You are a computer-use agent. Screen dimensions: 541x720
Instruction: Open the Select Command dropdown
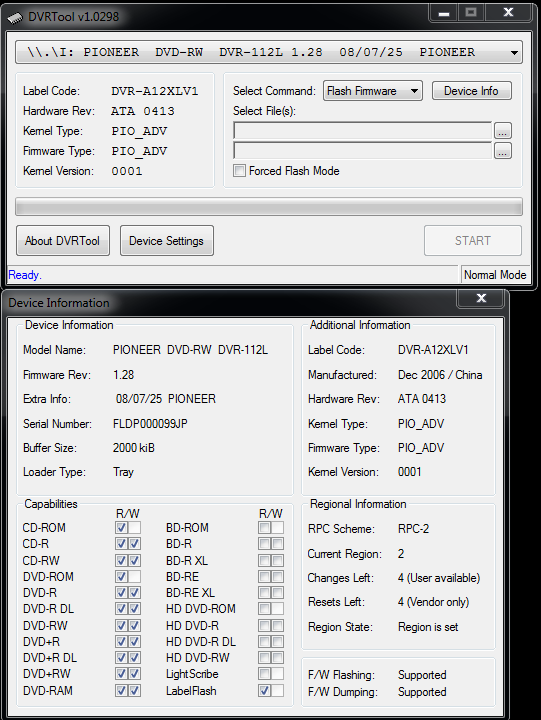372,91
